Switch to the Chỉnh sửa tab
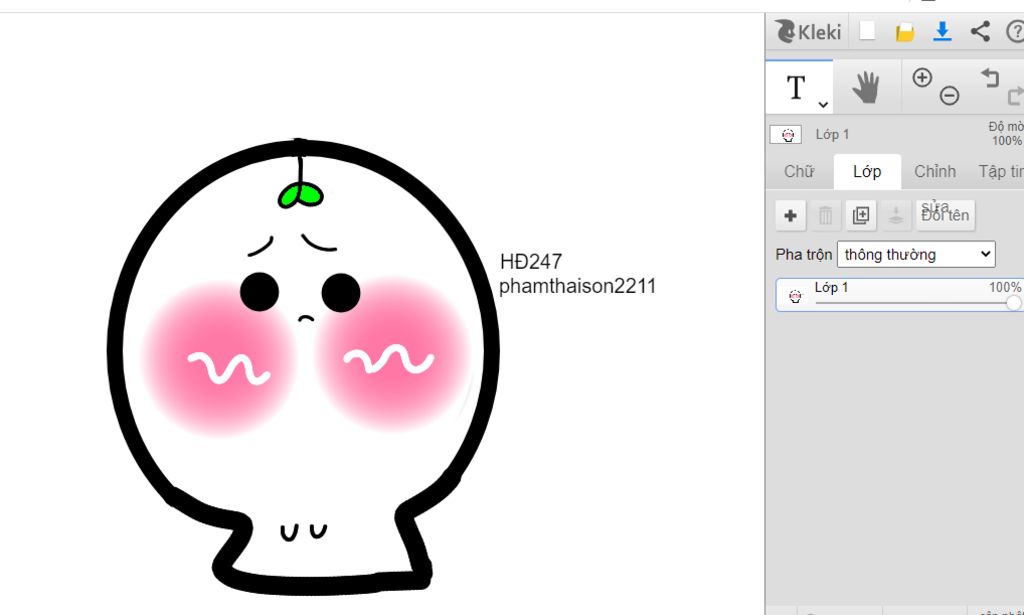The image size is (1024, 615). 935,172
